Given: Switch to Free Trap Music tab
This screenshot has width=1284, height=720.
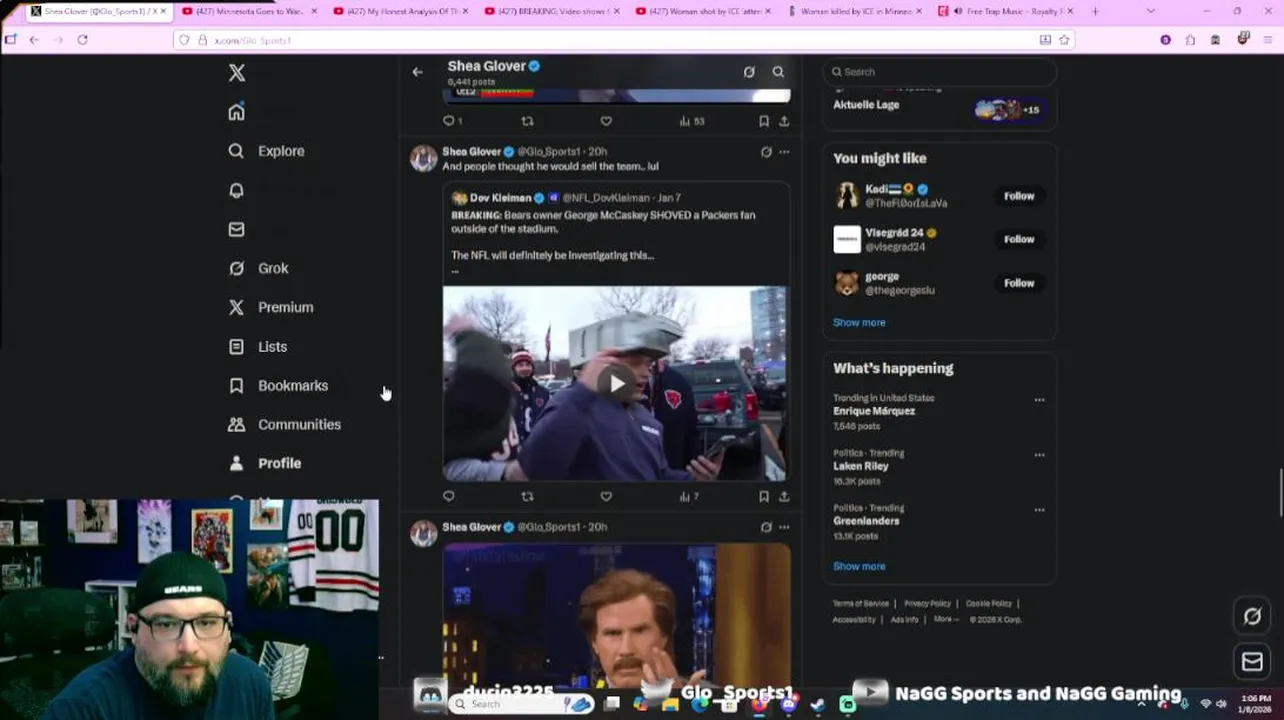Looking at the screenshot, I should 1005,11.
